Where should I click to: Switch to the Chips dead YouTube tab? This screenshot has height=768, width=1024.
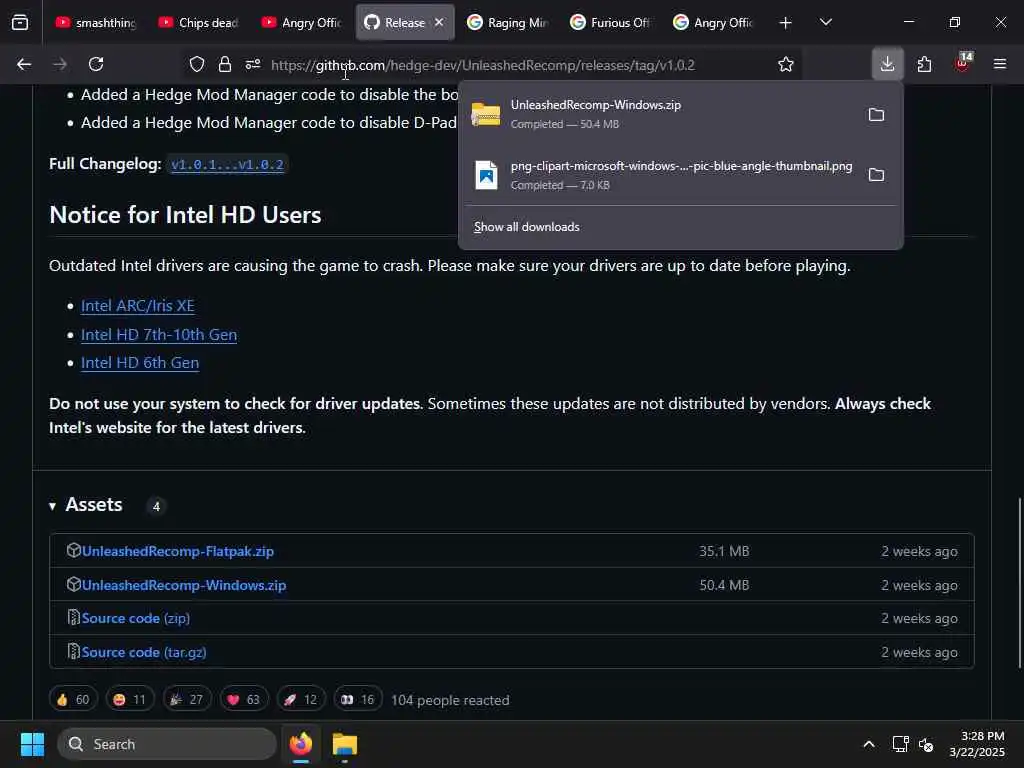[x=199, y=23]
